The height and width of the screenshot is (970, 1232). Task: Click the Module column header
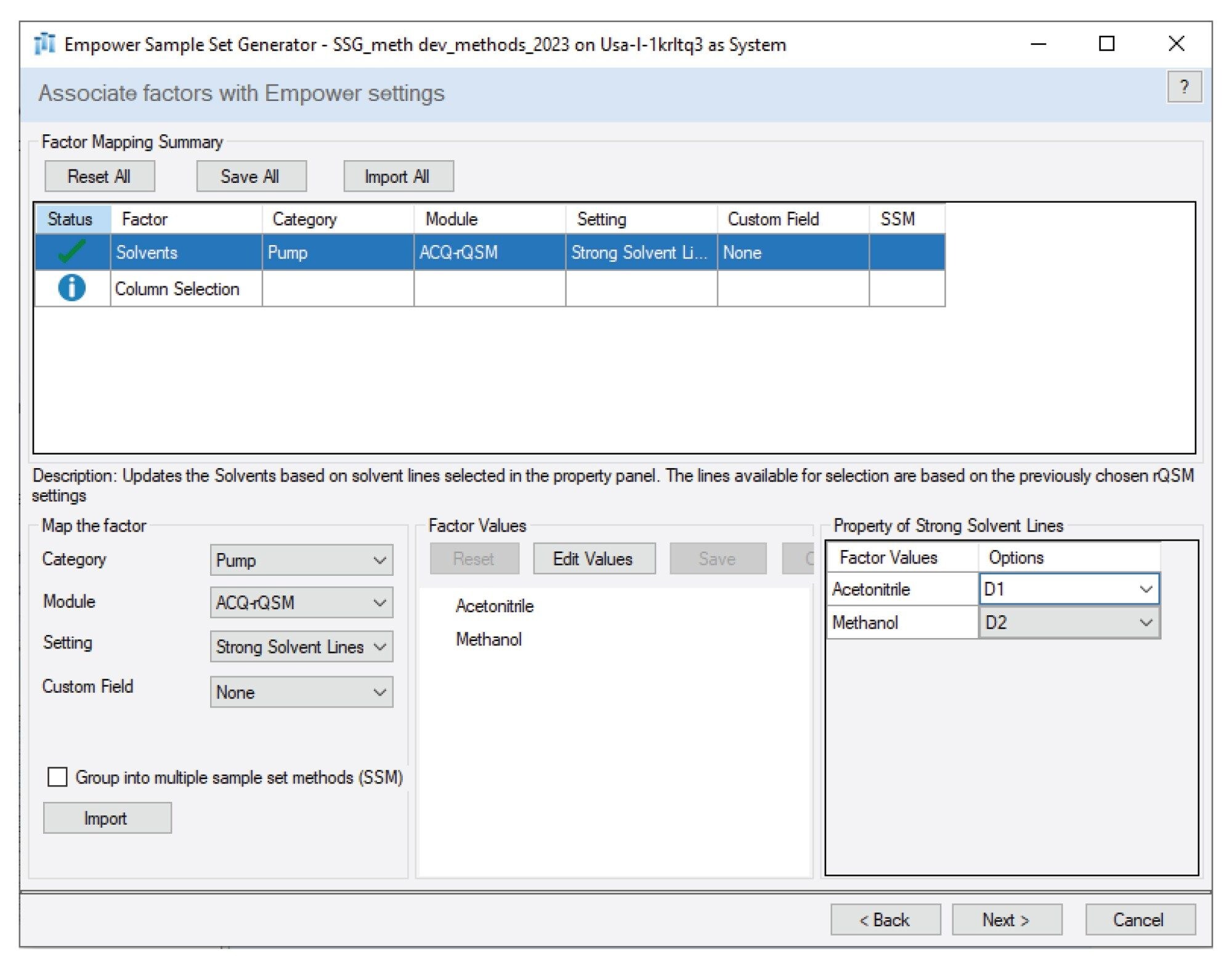click(x=490, y=219)
